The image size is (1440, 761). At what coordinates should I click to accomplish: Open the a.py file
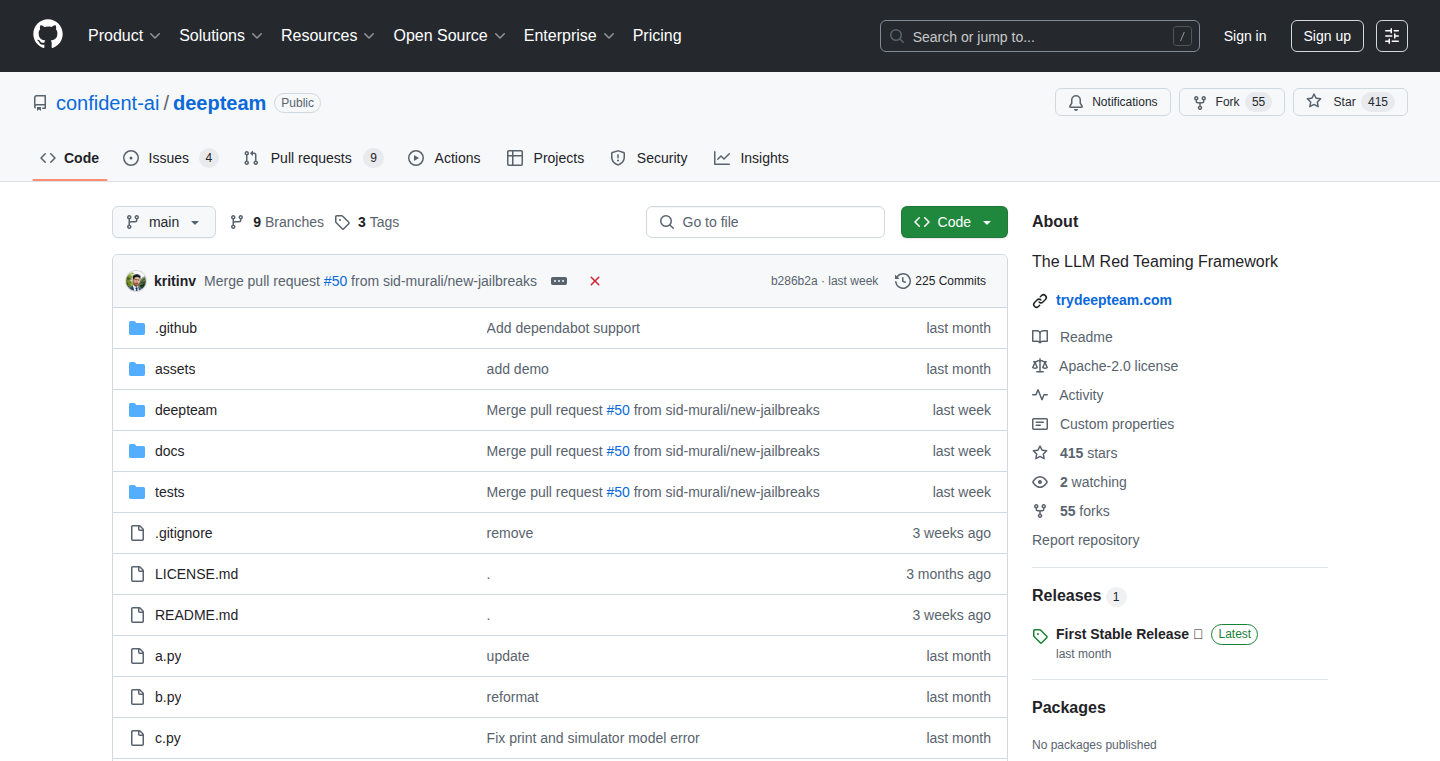click(168, 656)
